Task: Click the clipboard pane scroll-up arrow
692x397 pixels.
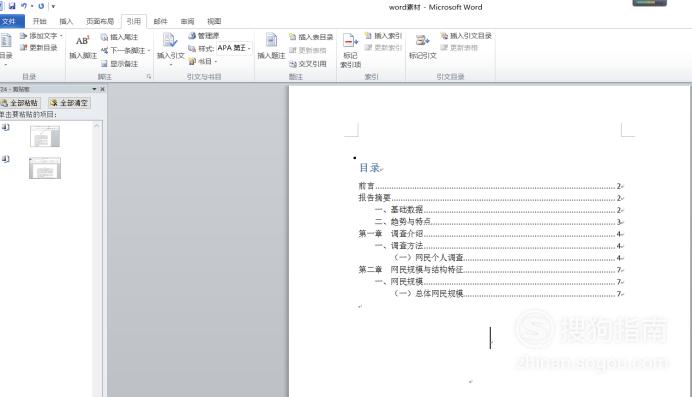Action: (x=97, y=126)
